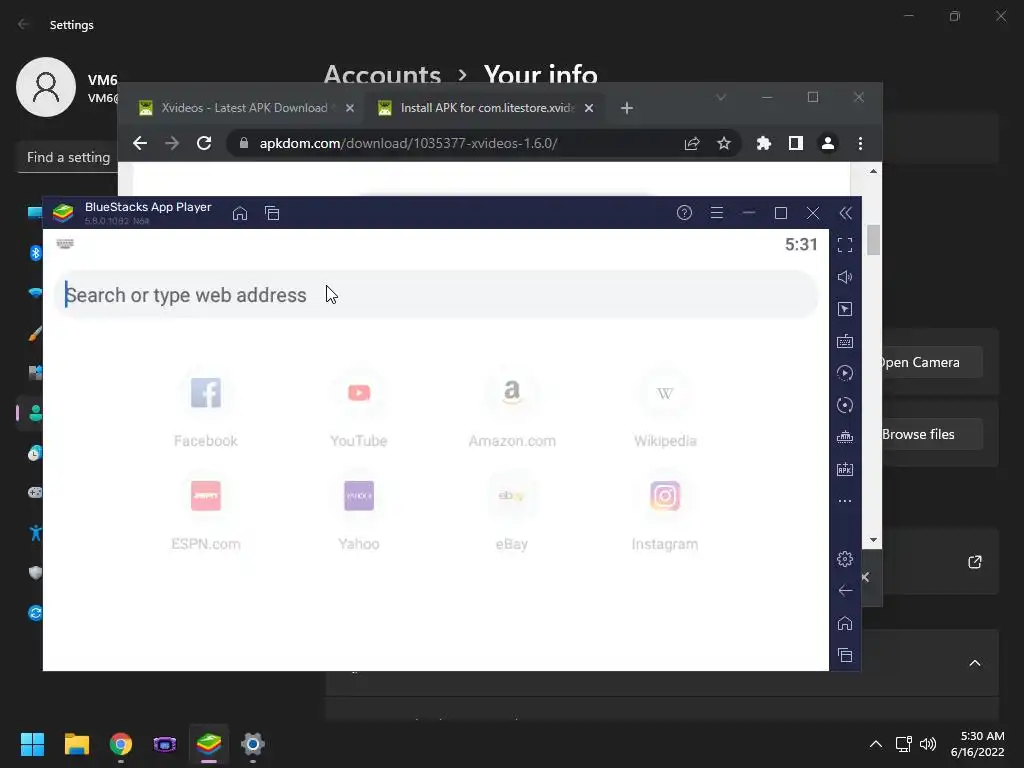Open external link icon in Settings related row

tap(975, 562)
